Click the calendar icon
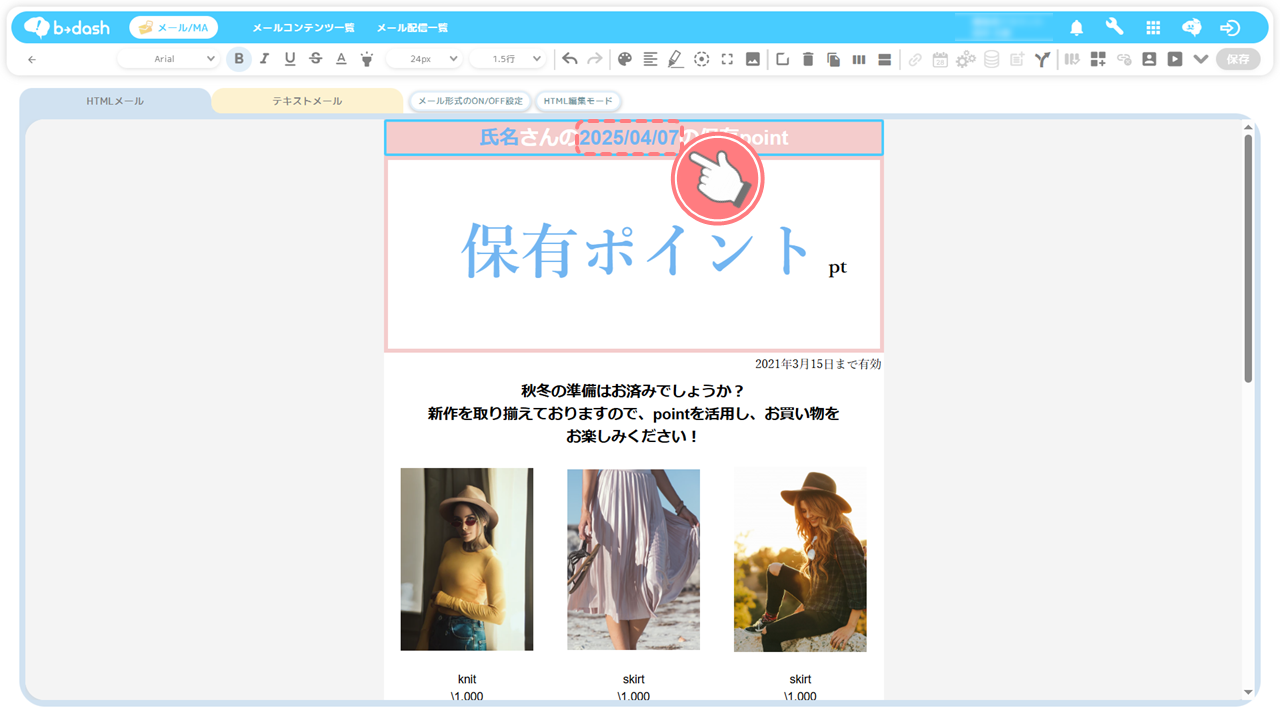The width and height of the screenshot is (1280, 720). coord(940,59)
